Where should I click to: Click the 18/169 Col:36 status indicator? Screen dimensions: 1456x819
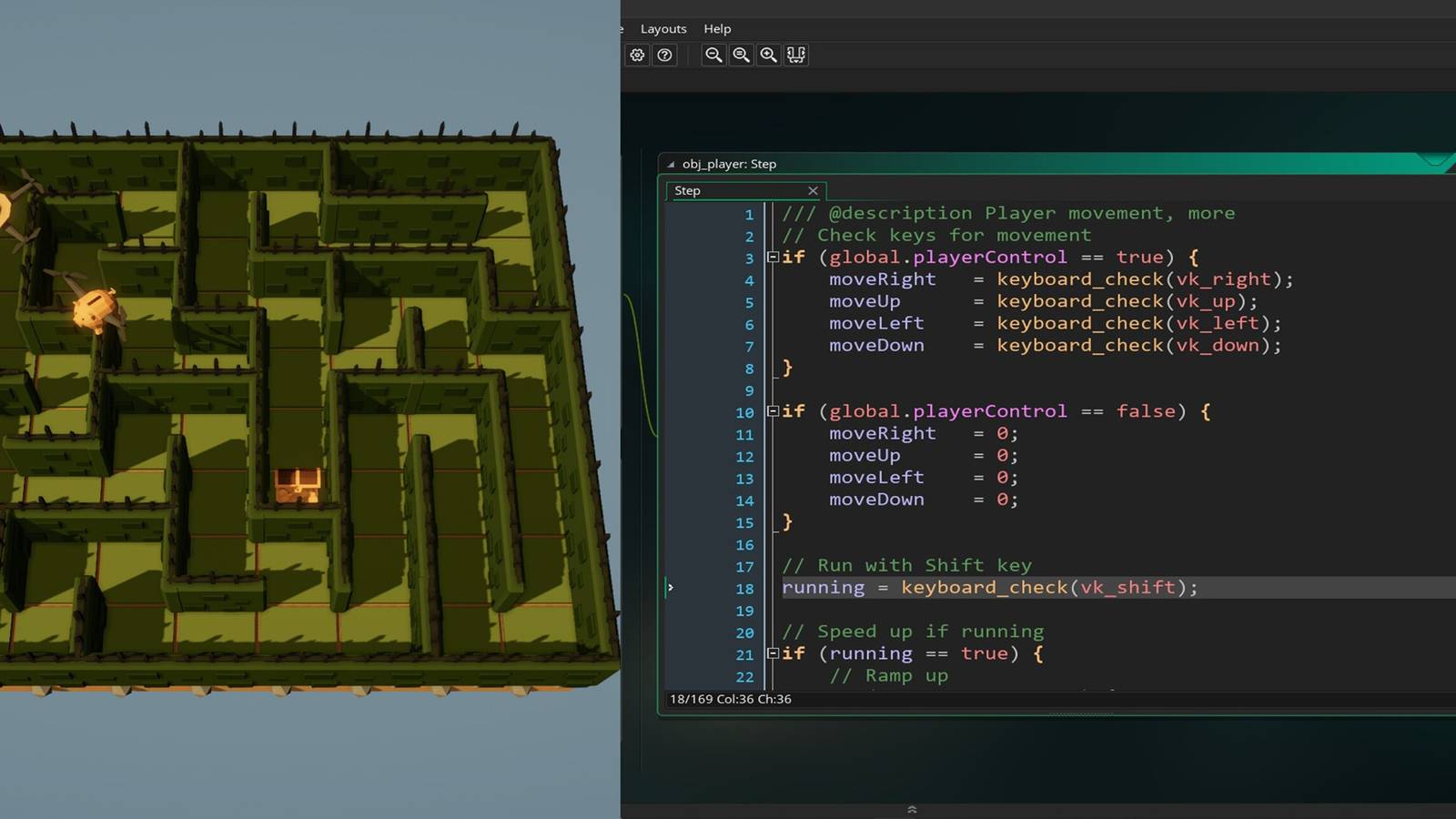point(731,699)
